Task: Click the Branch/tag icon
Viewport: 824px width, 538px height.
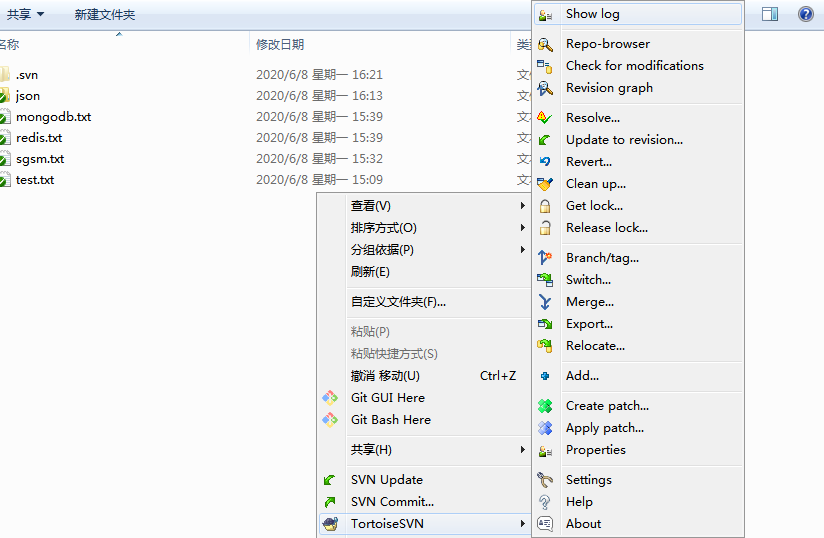Action: (545, 258)
